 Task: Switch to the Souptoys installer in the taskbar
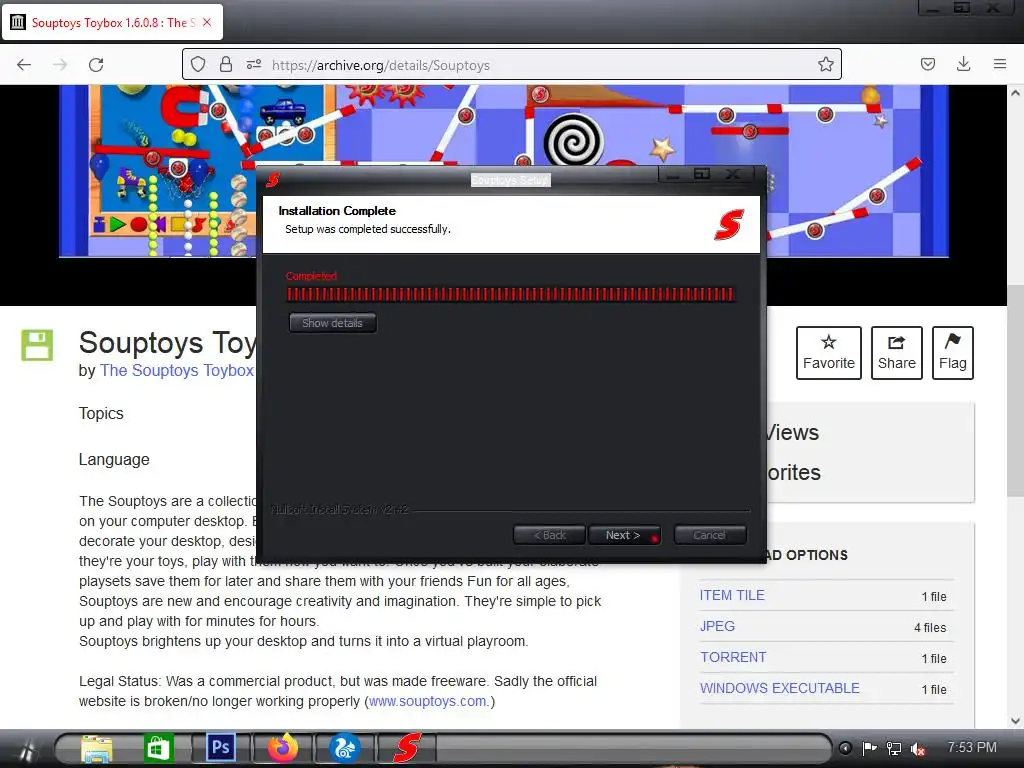pyautogui.click(x=406, y=748)
